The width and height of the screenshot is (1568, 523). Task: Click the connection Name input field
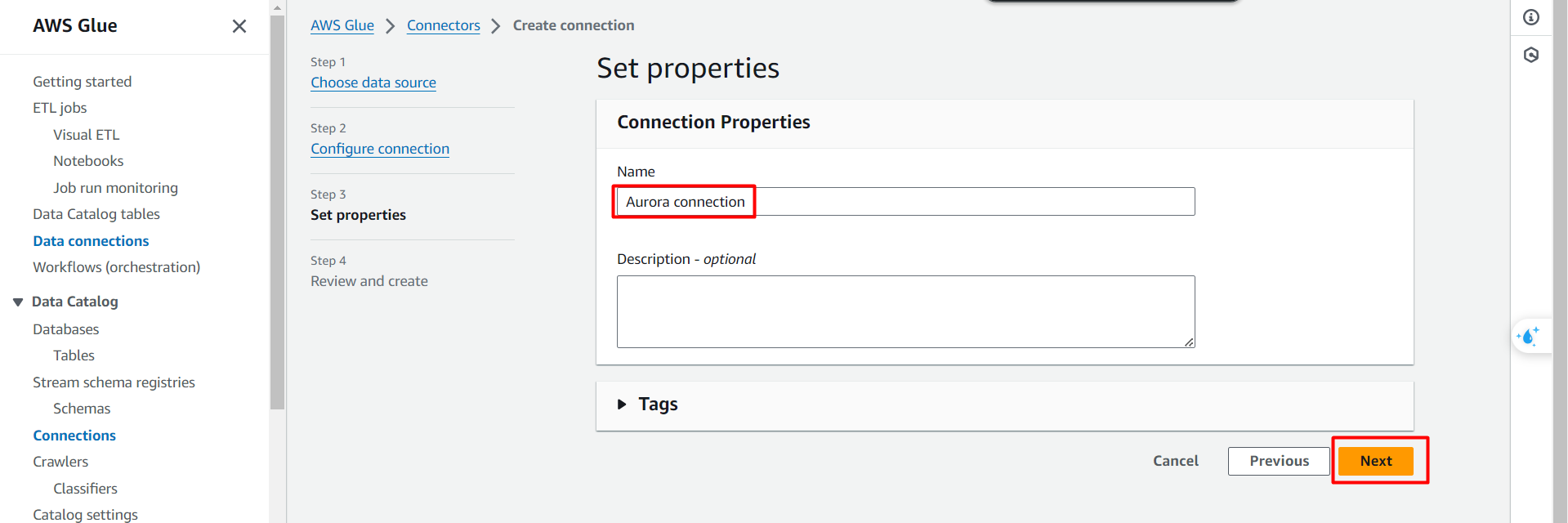(x=905, y=202)
